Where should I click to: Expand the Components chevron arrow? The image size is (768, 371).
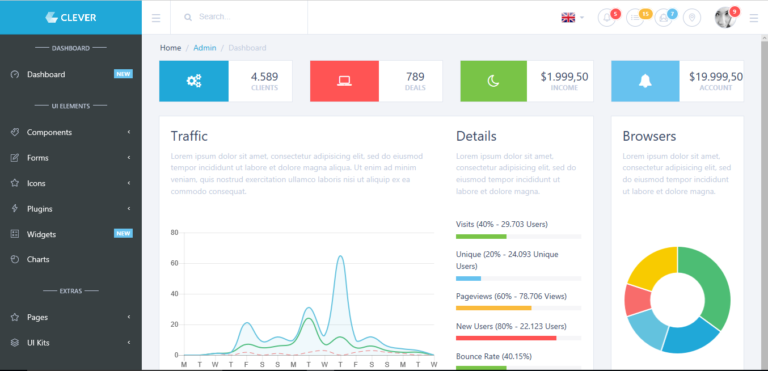129,132
